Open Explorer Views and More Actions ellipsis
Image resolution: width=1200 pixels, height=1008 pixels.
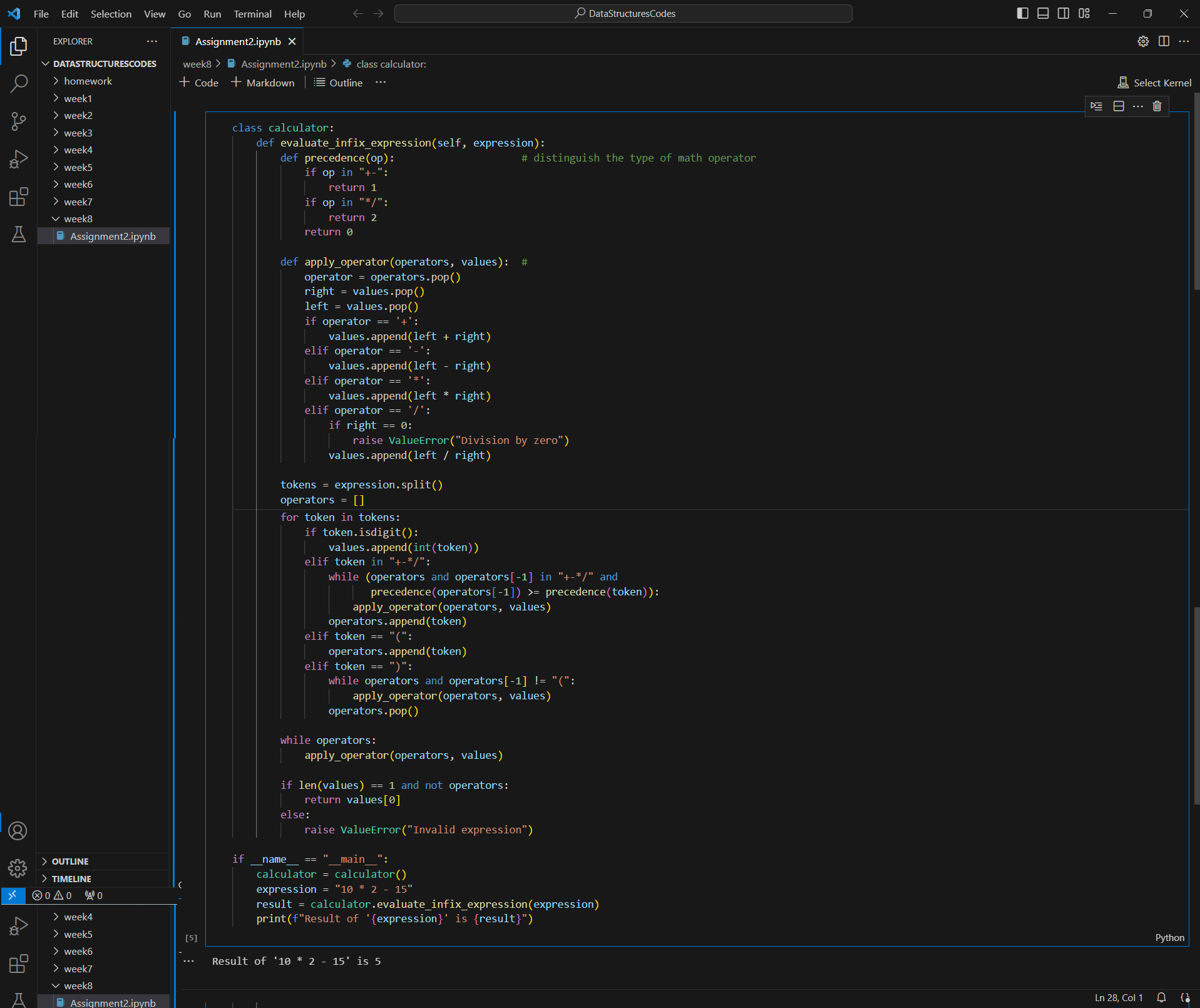pos(152,41)
